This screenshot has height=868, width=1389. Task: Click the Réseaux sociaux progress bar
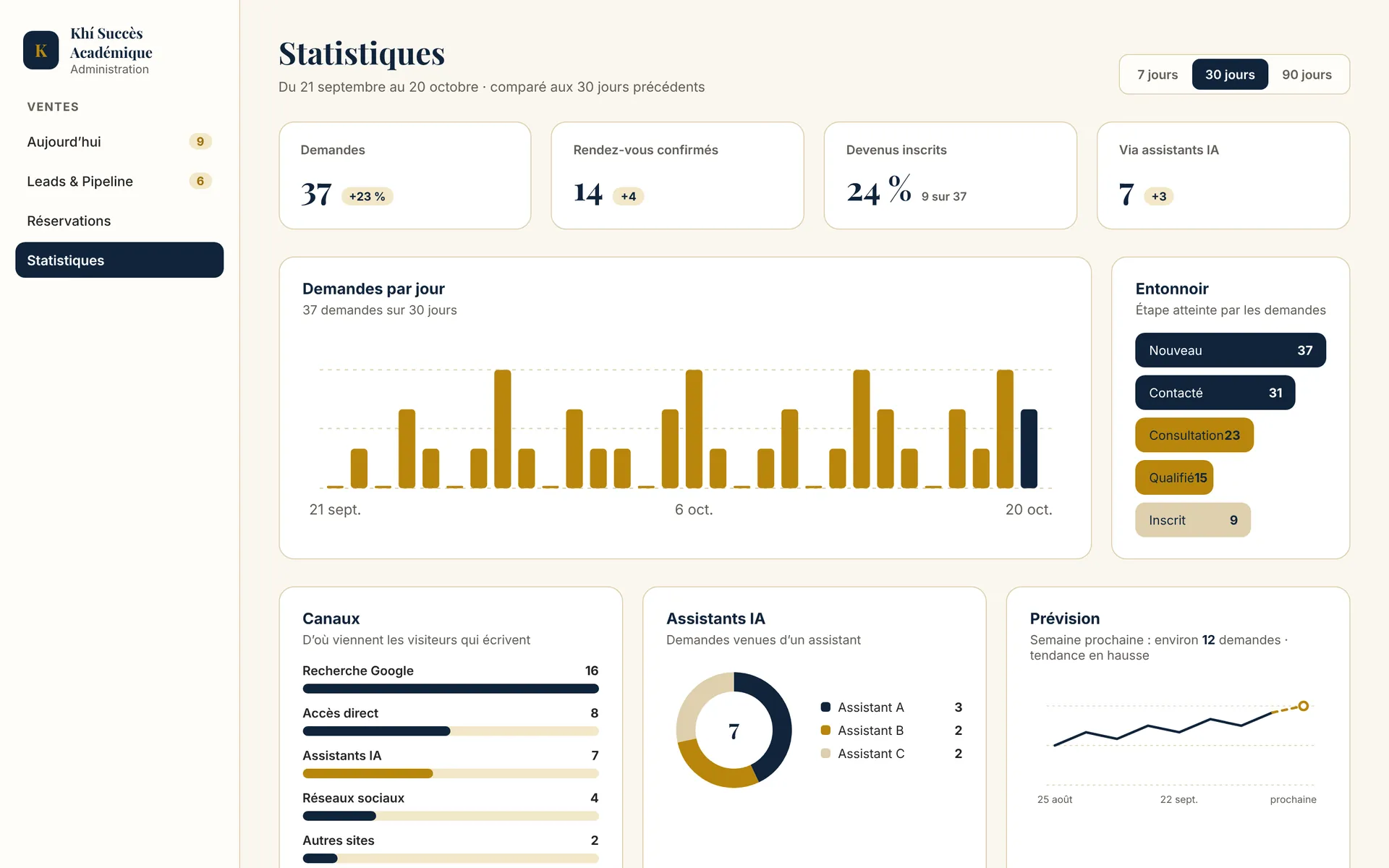click(x=451, y=816)
